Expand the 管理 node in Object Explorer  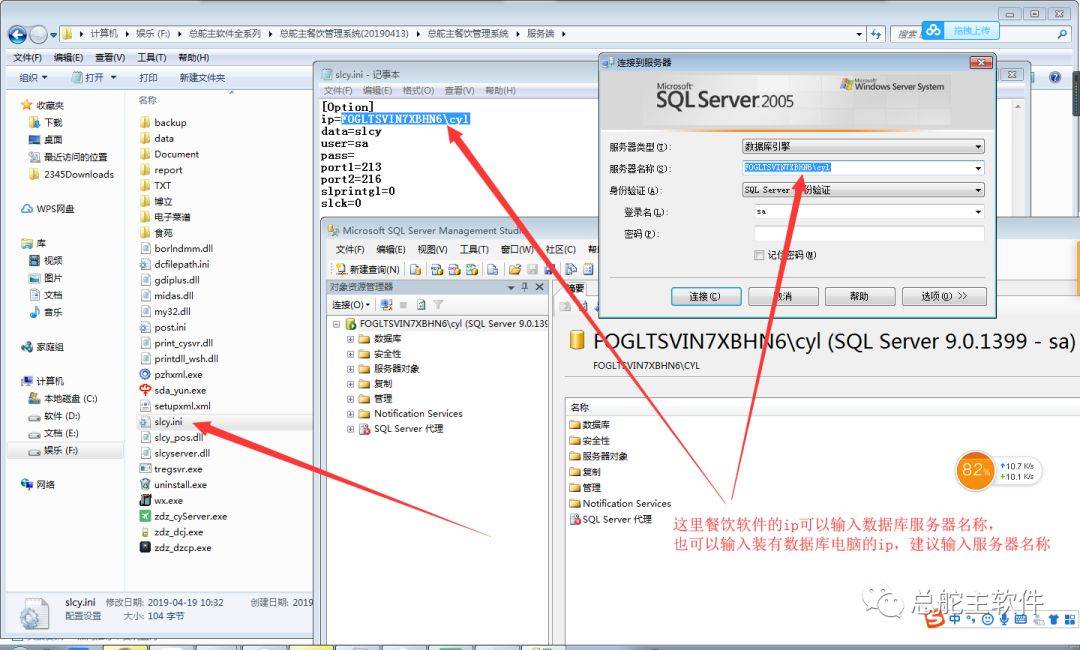point(350,399)
